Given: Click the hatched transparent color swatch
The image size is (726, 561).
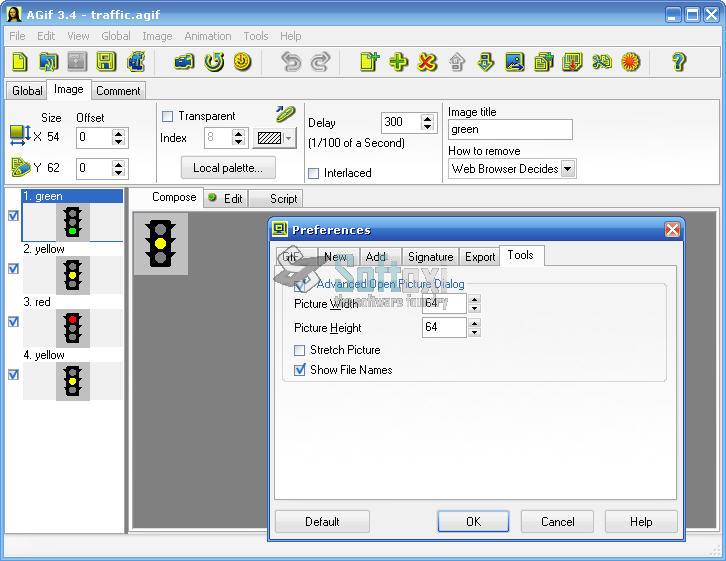Looking at the screenshot, I should 270,138.
